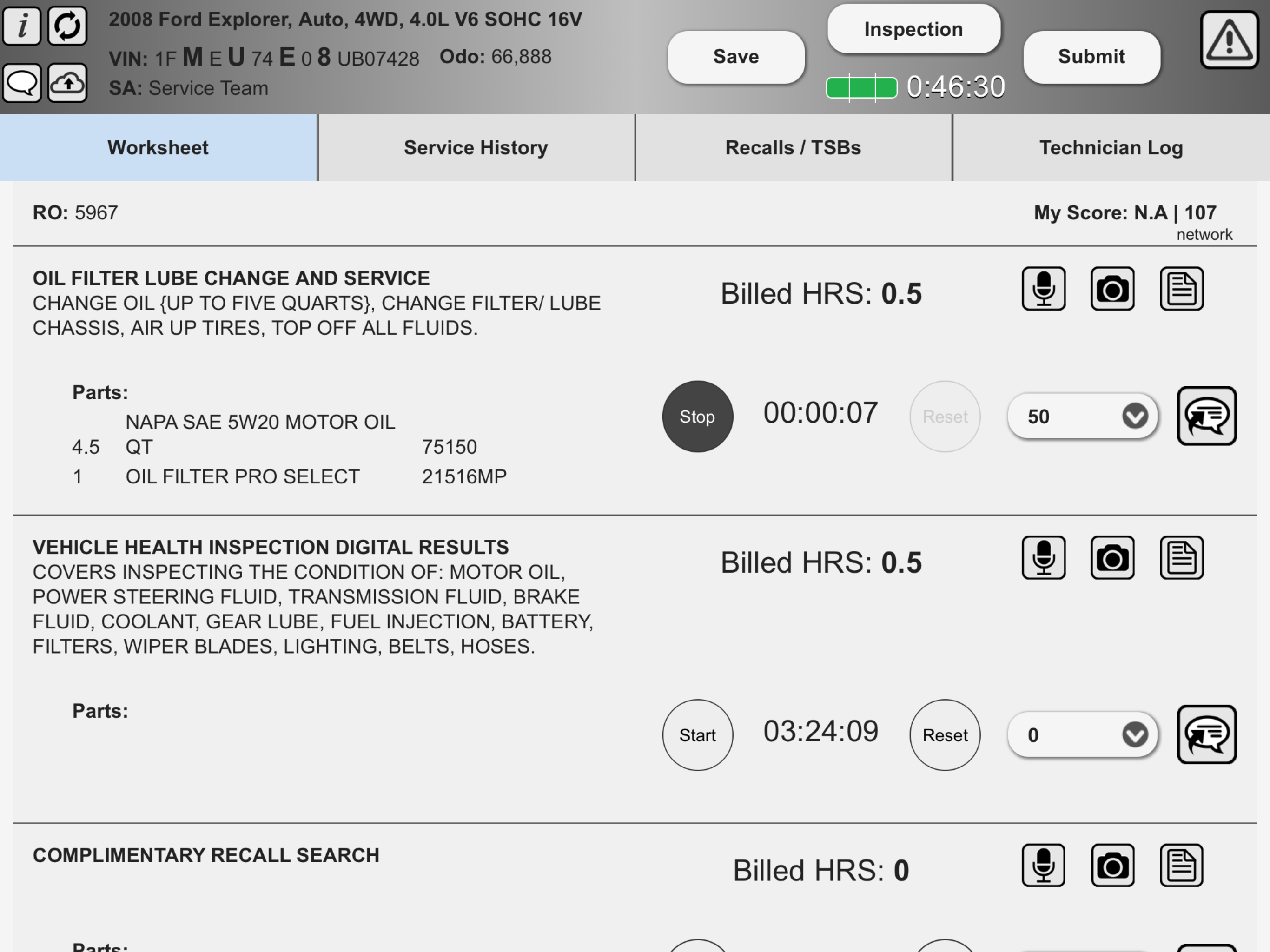The image size is (1270, 952).
Task: Click the 00:00:07 timer readout
Action: pyautogui.click(x=820, y=413)
